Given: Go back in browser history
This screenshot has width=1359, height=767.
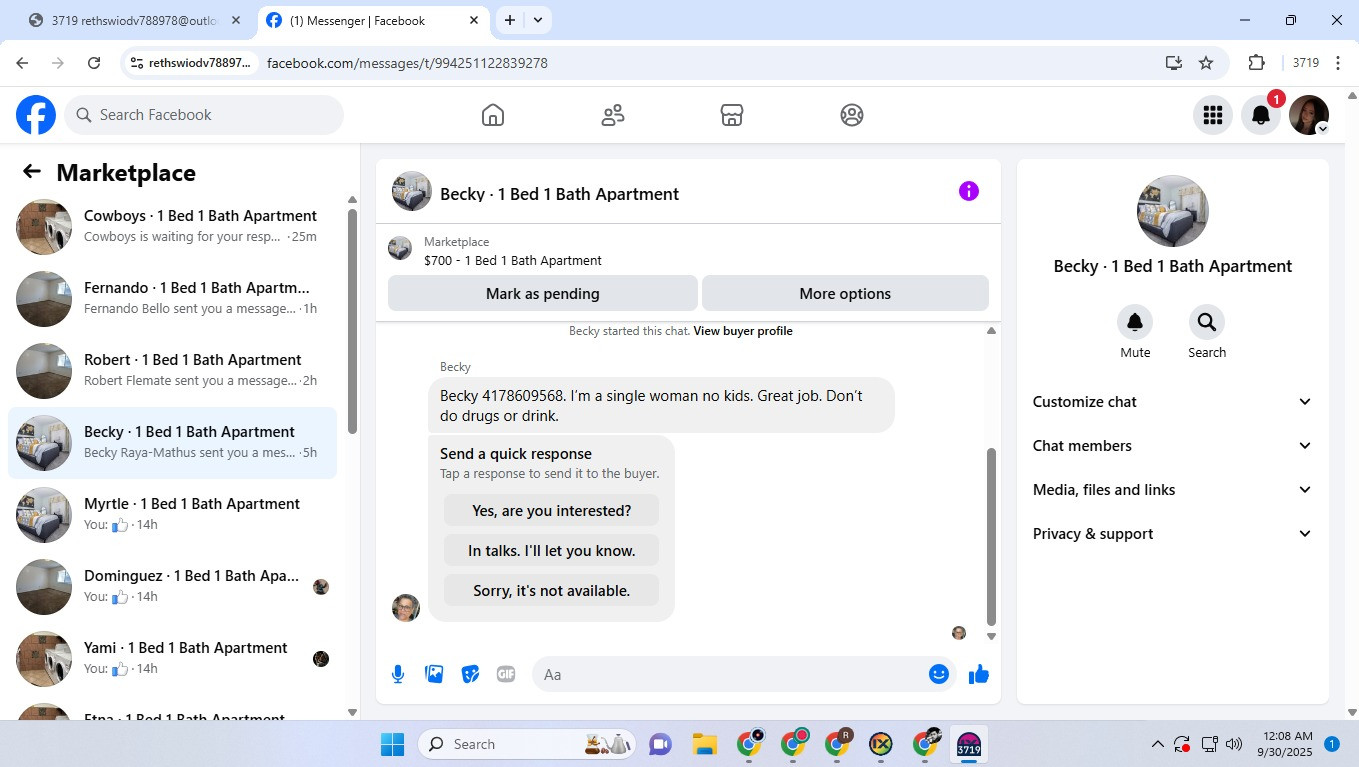Looking at the screenshot, I should click(22, 63).
